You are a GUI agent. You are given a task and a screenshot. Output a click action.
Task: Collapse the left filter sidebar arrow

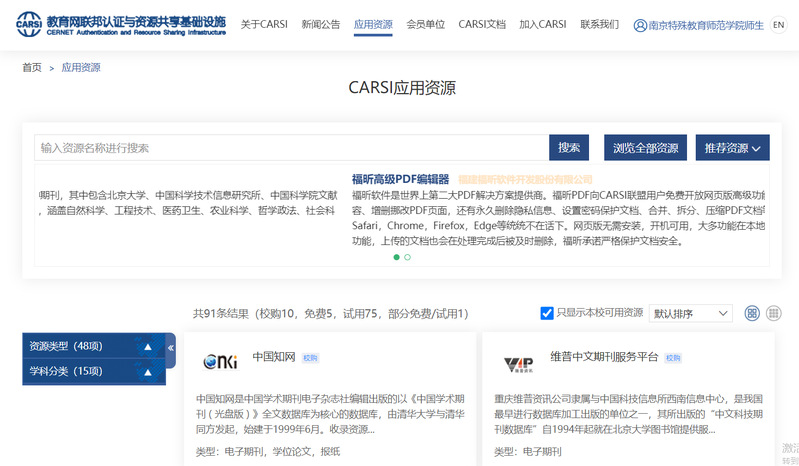click(170, 349)
